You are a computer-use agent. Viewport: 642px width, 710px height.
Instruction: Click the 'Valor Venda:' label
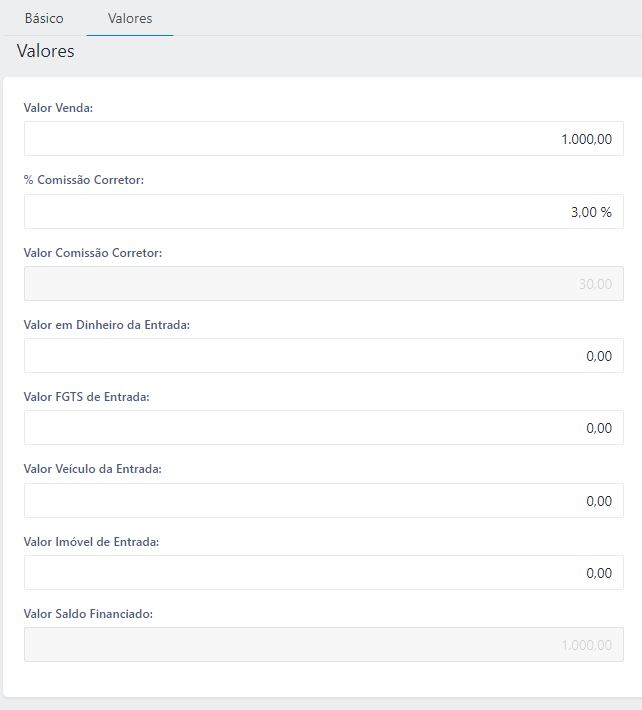coord(58,108)
